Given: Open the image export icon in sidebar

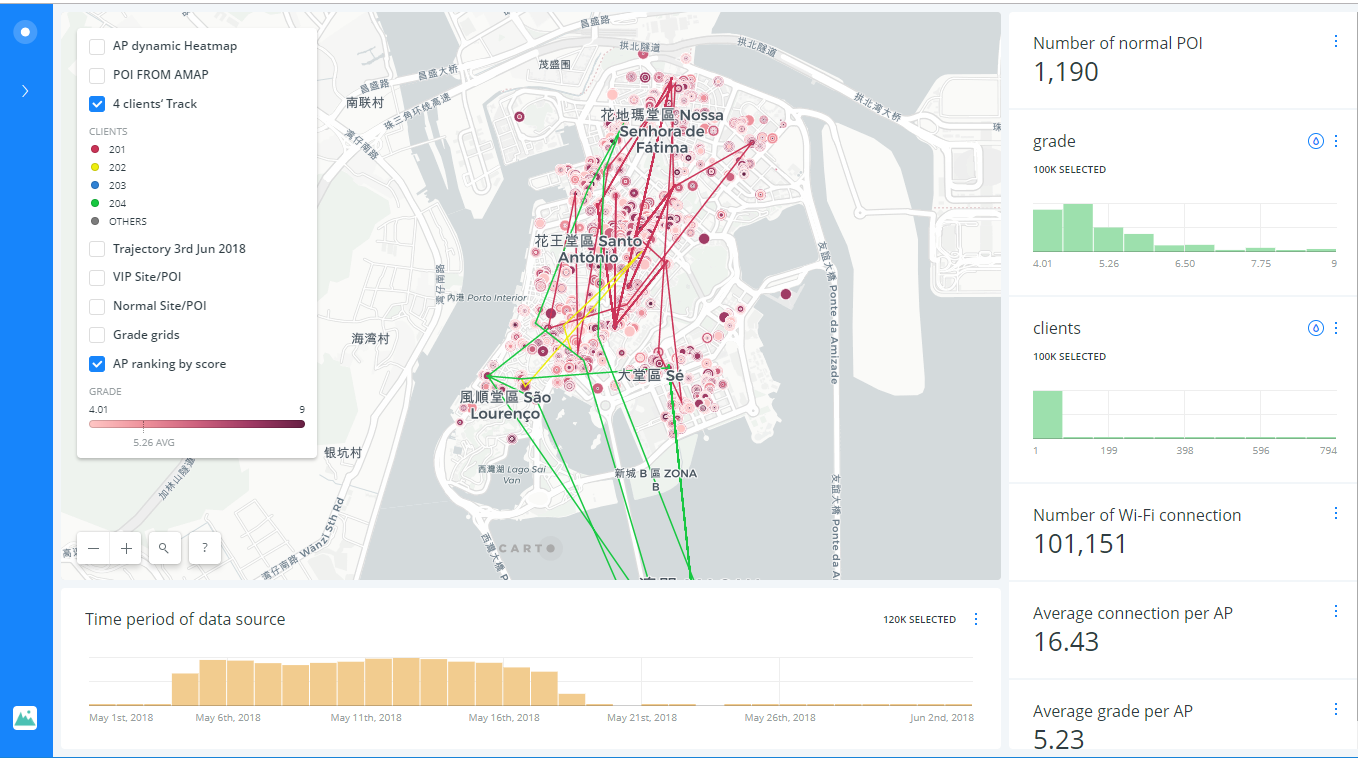Looking at the screenshot, I should tap(25, 718).
